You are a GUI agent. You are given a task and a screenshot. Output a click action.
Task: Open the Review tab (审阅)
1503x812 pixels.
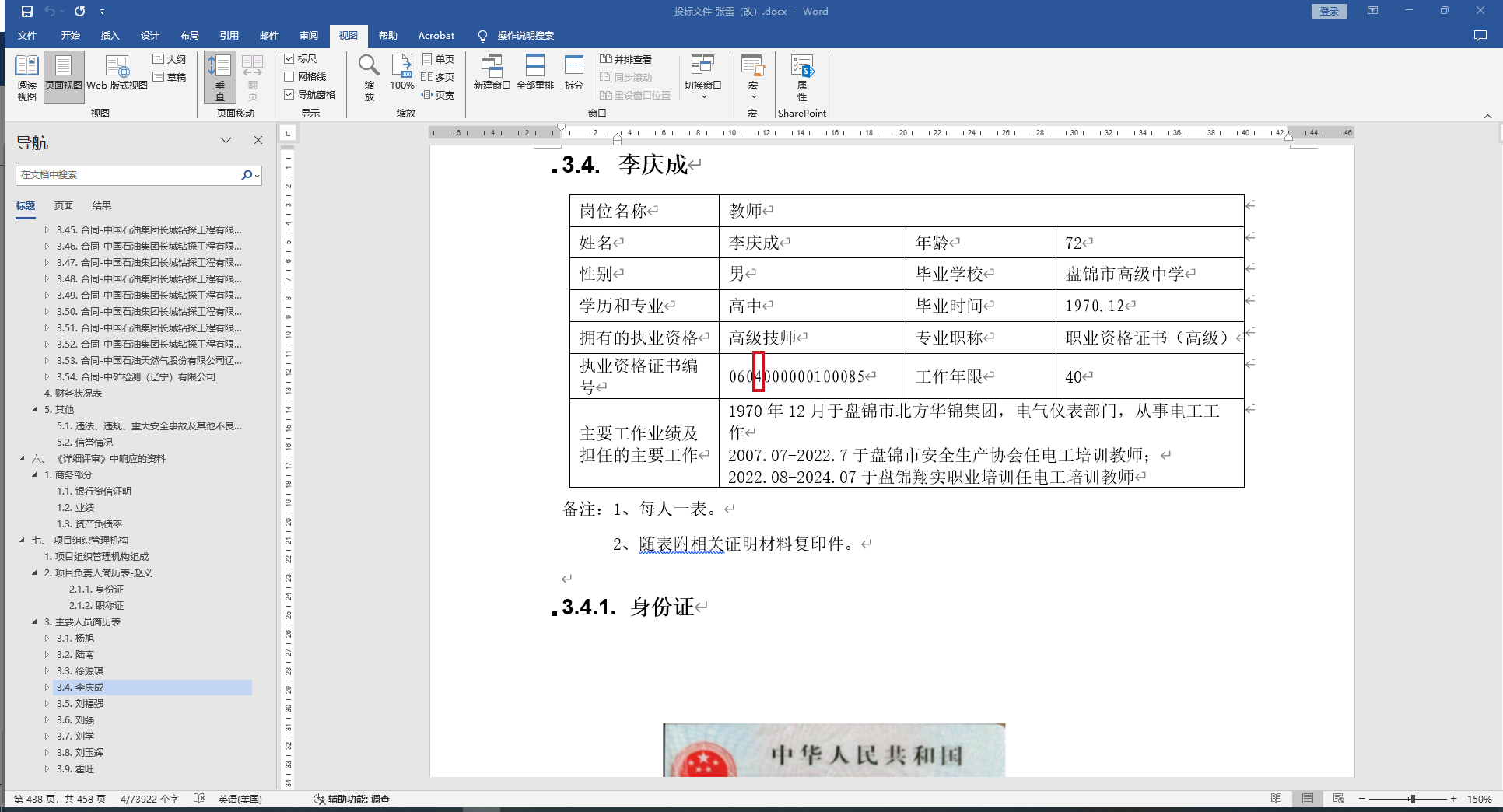pos(309,36)
